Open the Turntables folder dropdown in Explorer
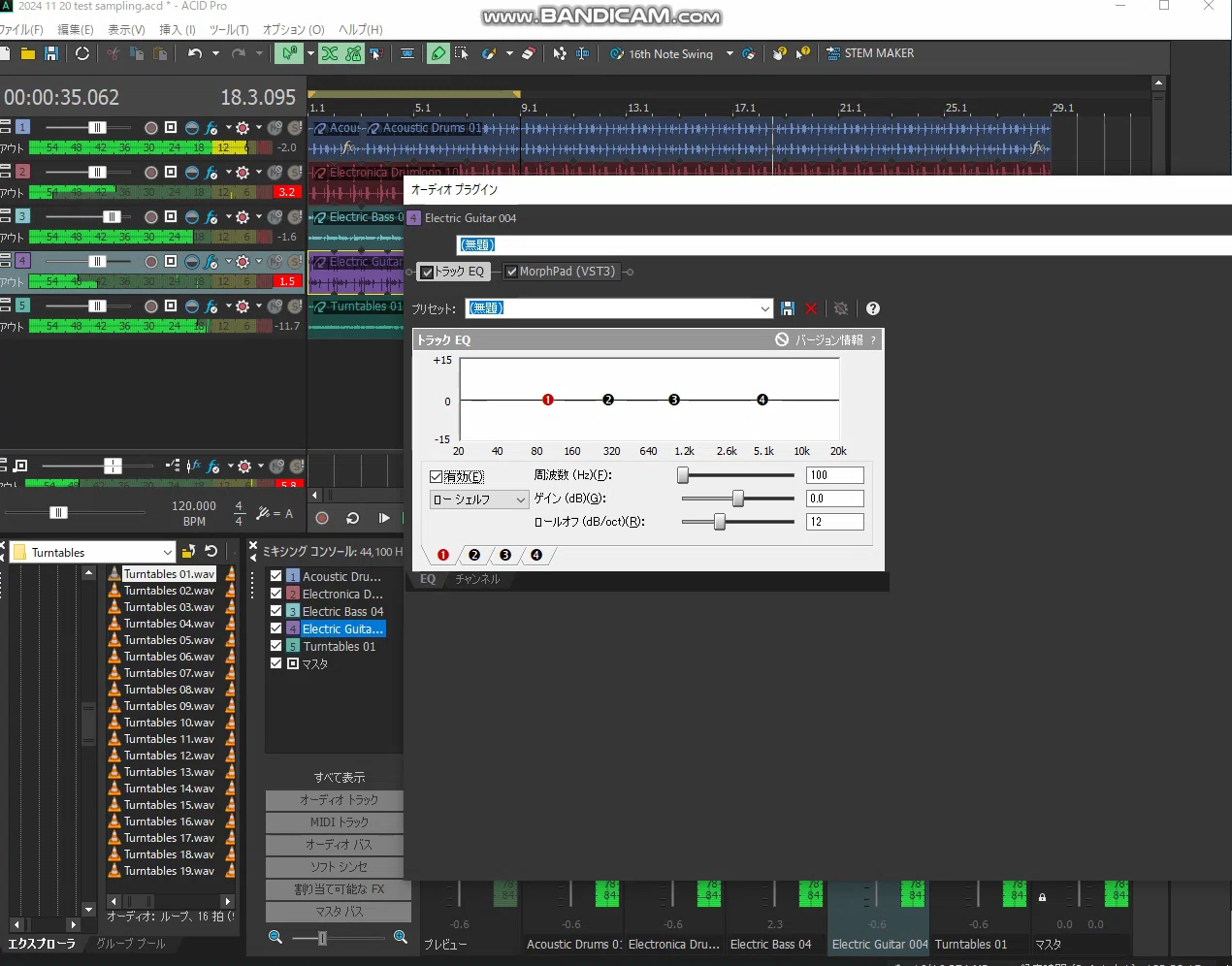 [x=167, y=553]
